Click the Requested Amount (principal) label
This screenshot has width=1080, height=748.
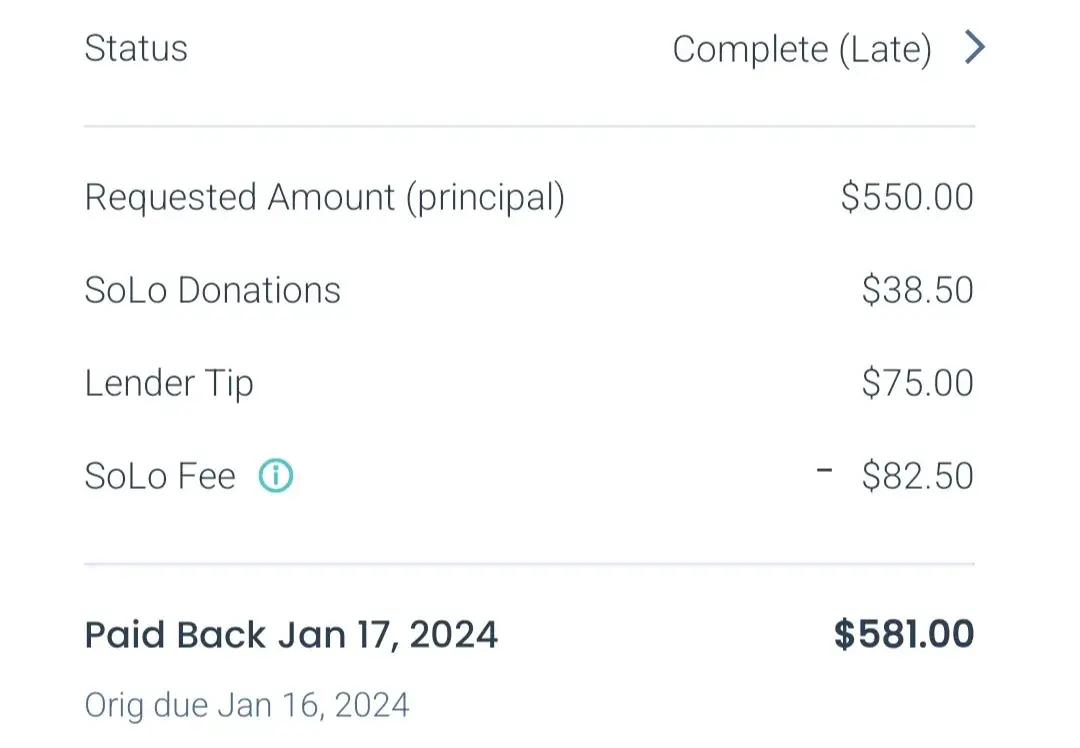pyautogui.click(x=324, y=198)
